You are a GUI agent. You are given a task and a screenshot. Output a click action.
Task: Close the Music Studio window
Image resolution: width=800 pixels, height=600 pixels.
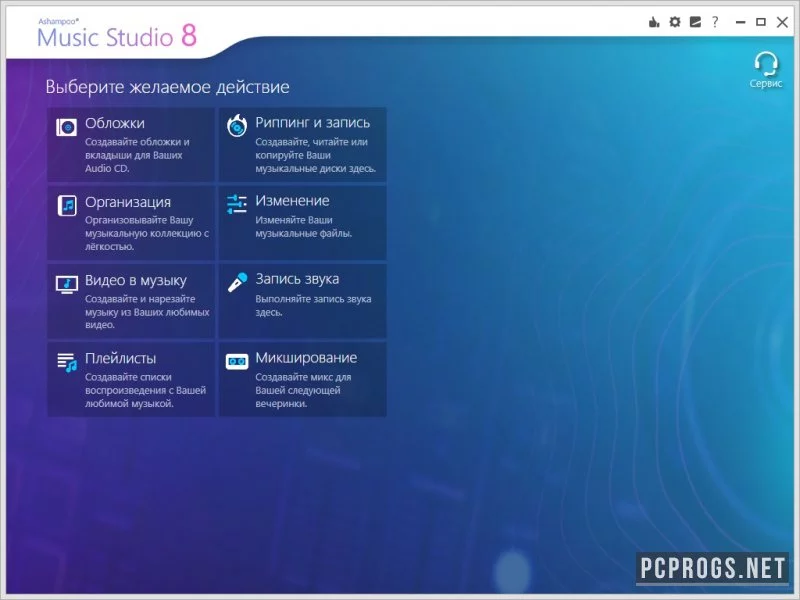782,22
